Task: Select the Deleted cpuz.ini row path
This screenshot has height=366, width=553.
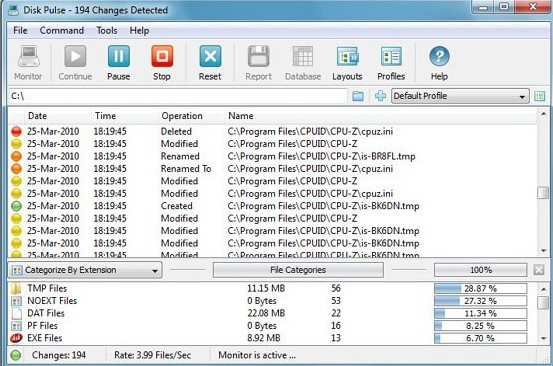Action: pyautogui.click(x=310, y=132)
